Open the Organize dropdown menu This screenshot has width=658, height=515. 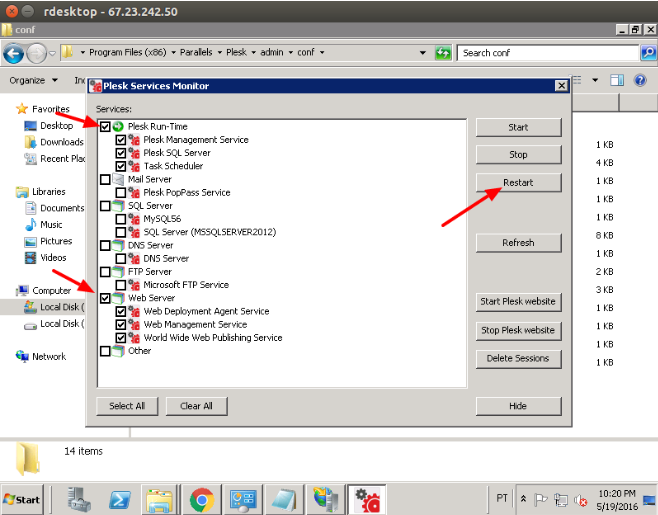(x=34, y=80)
